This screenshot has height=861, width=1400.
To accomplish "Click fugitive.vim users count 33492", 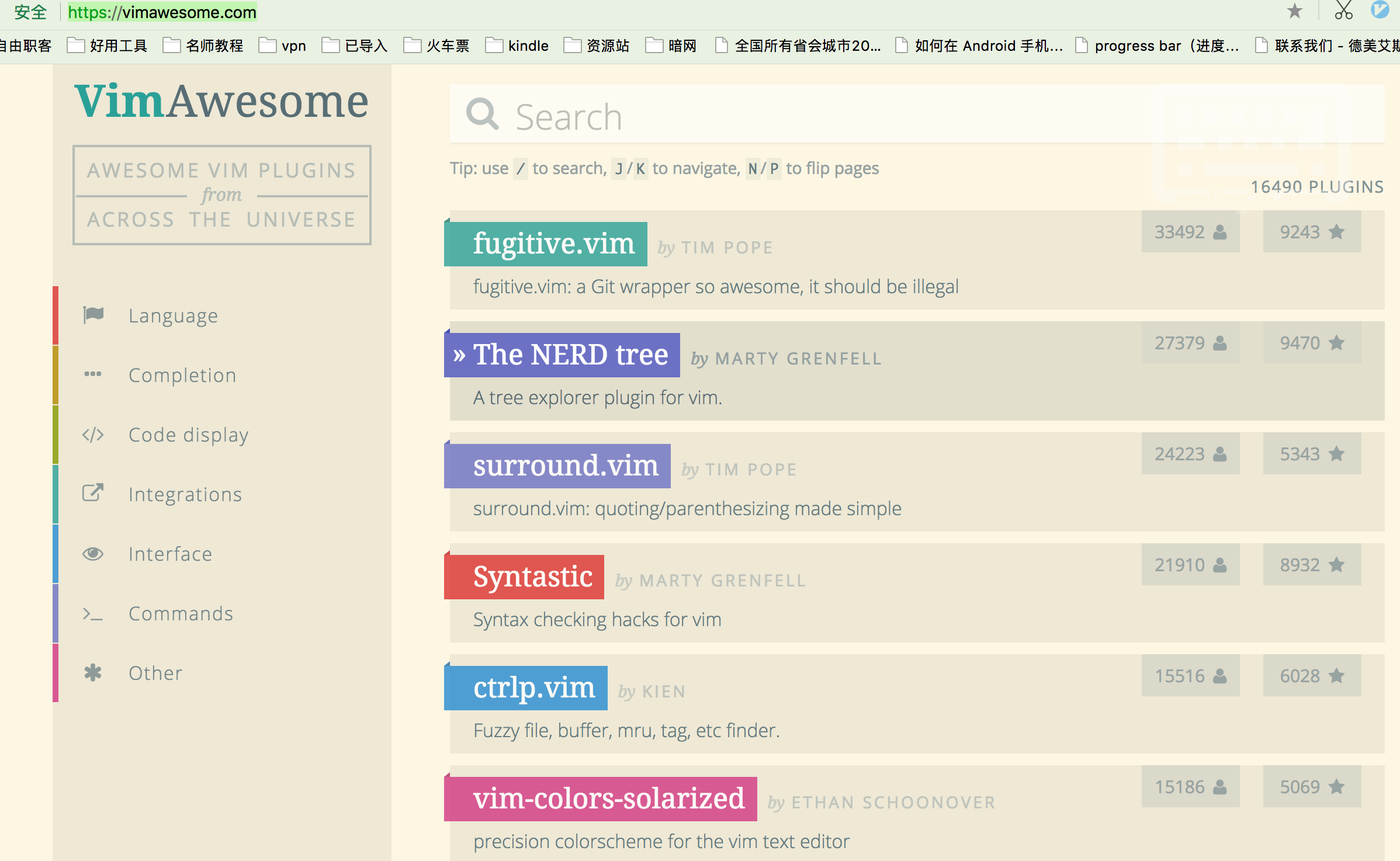I will click(1190, 232).
